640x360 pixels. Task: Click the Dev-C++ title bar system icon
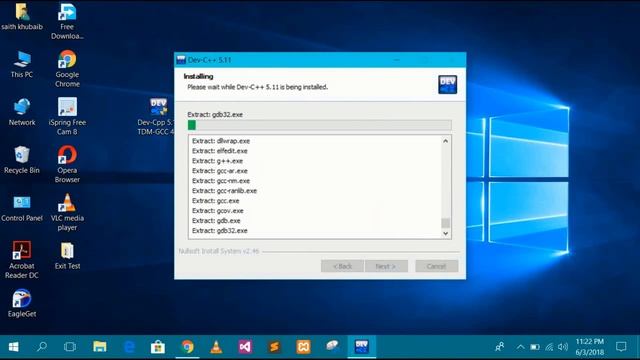[x=181, y=60]
